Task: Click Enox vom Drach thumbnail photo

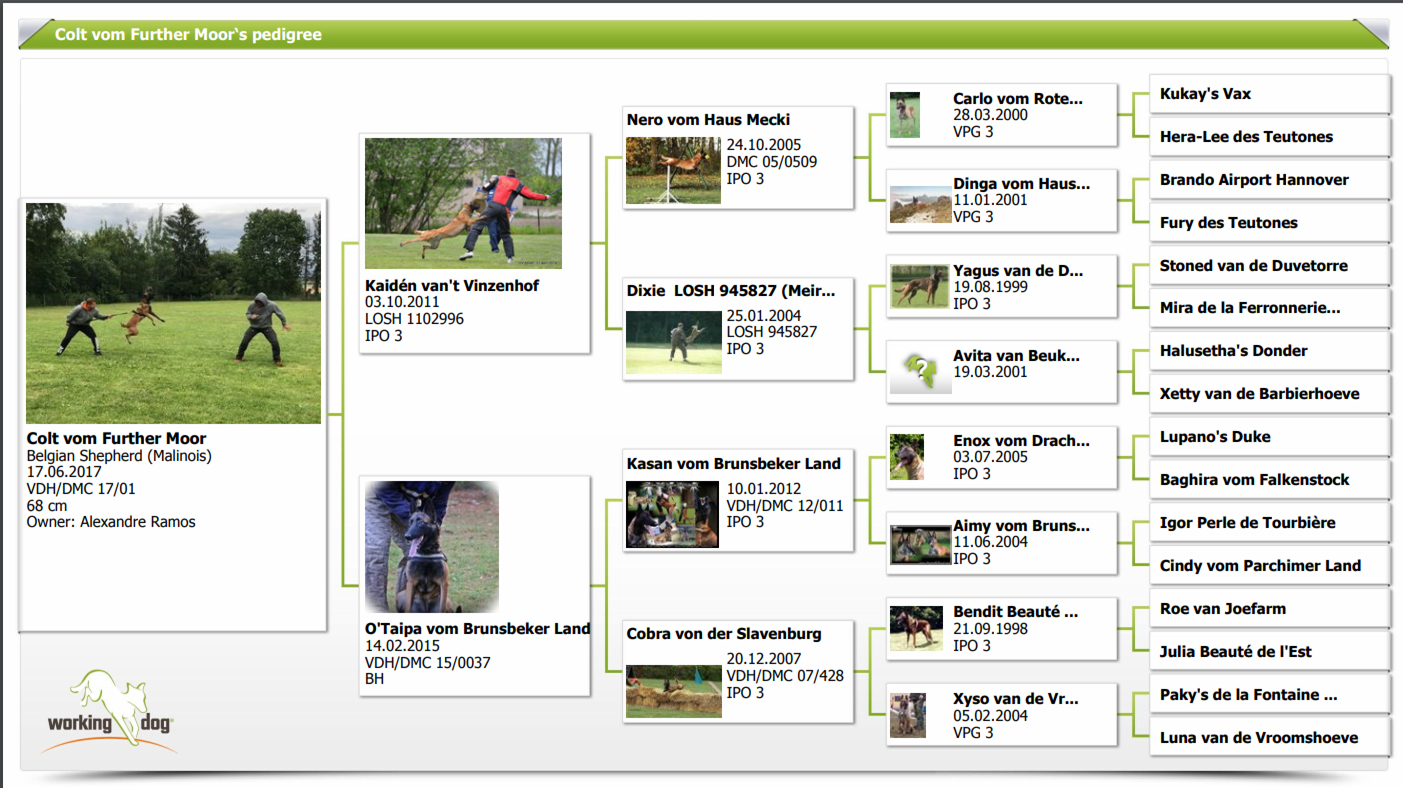Action: click(907, 457)
